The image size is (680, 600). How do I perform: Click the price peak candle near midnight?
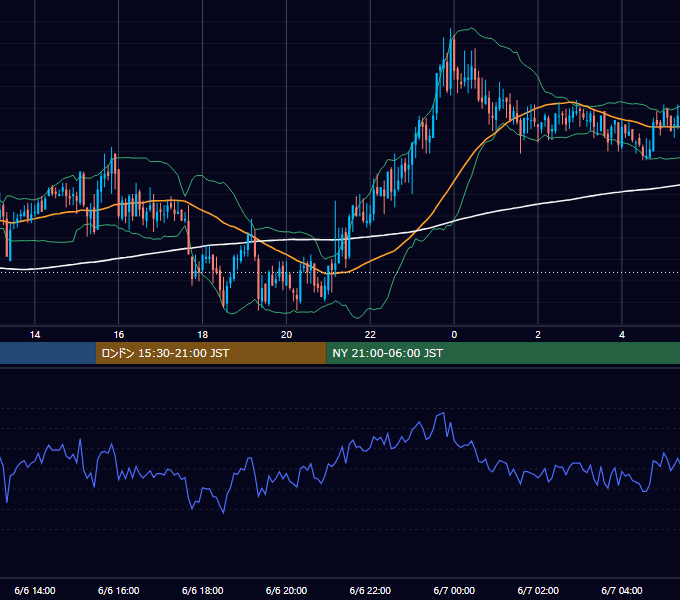click(451, 61)
